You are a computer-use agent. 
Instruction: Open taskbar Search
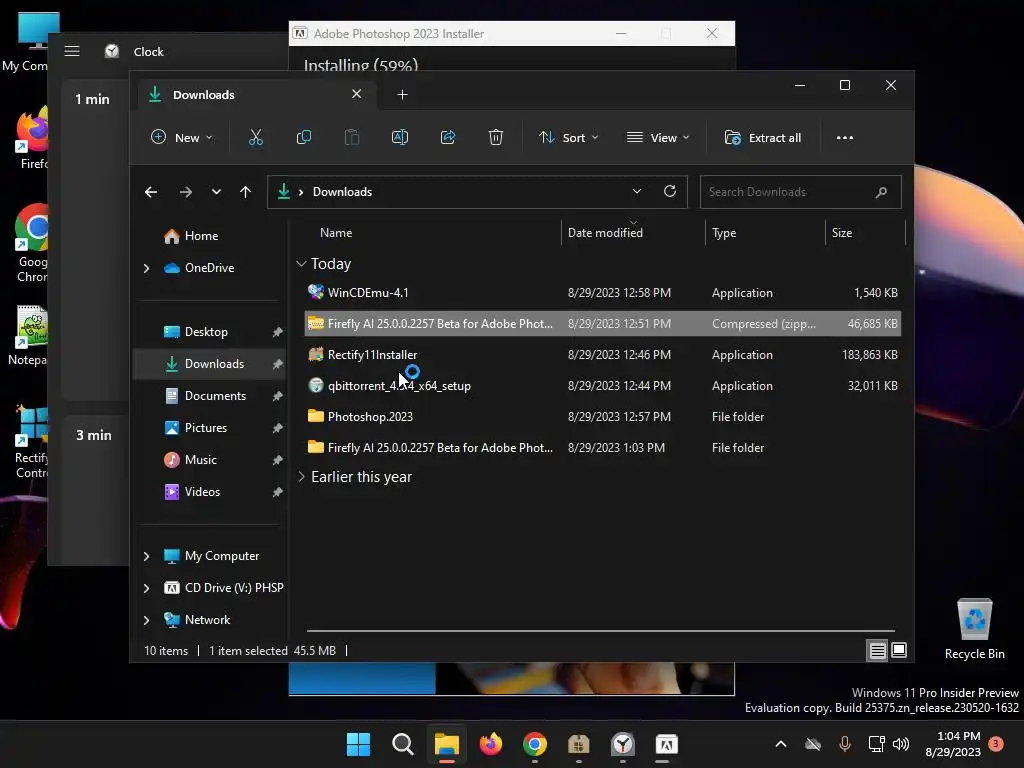402,744
